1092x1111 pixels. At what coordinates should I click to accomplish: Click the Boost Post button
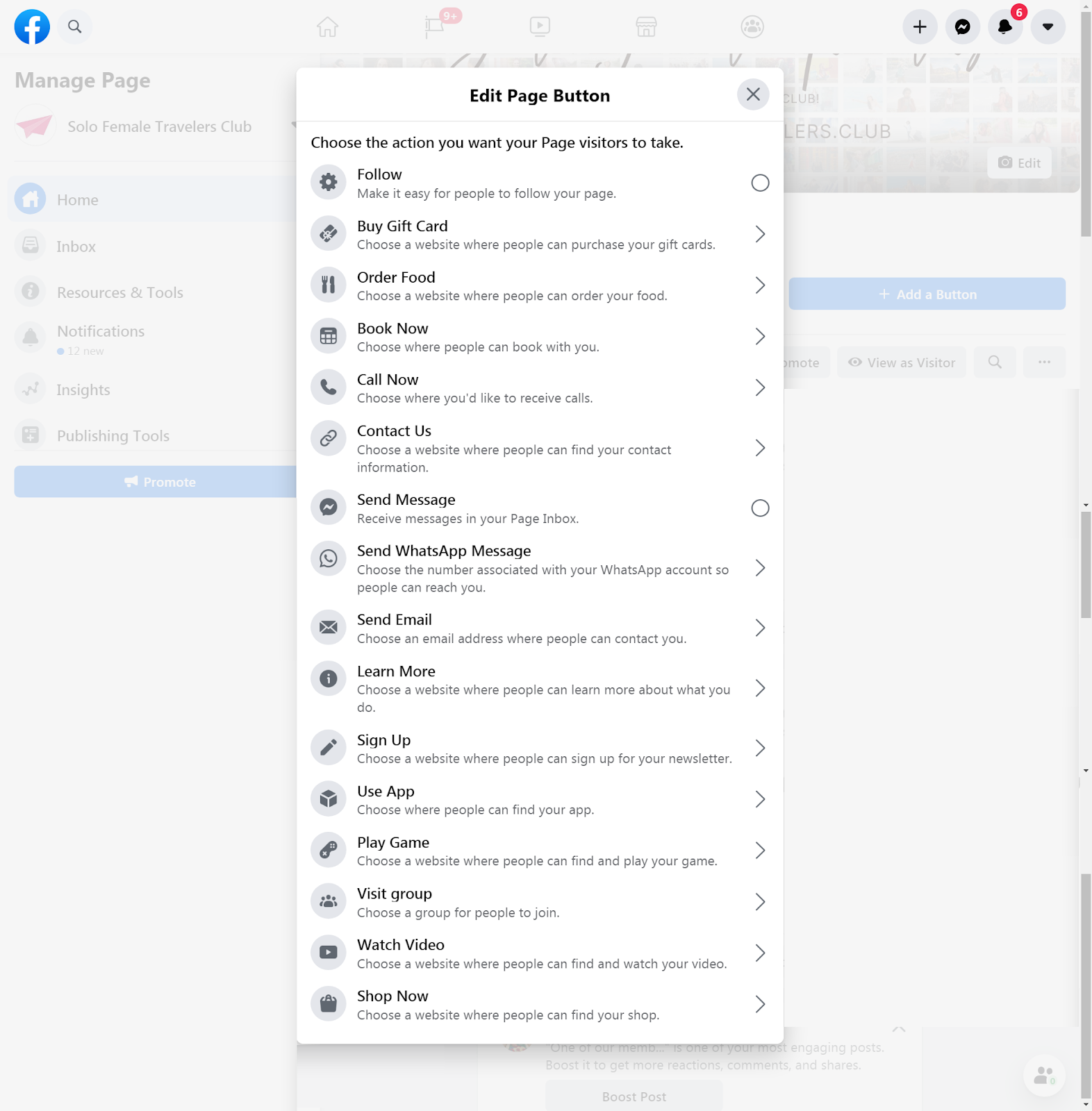[634, 1096]
